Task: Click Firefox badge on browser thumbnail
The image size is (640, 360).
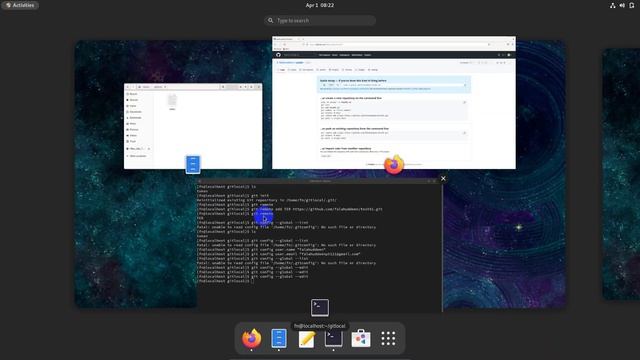Action: click(394, 164)
